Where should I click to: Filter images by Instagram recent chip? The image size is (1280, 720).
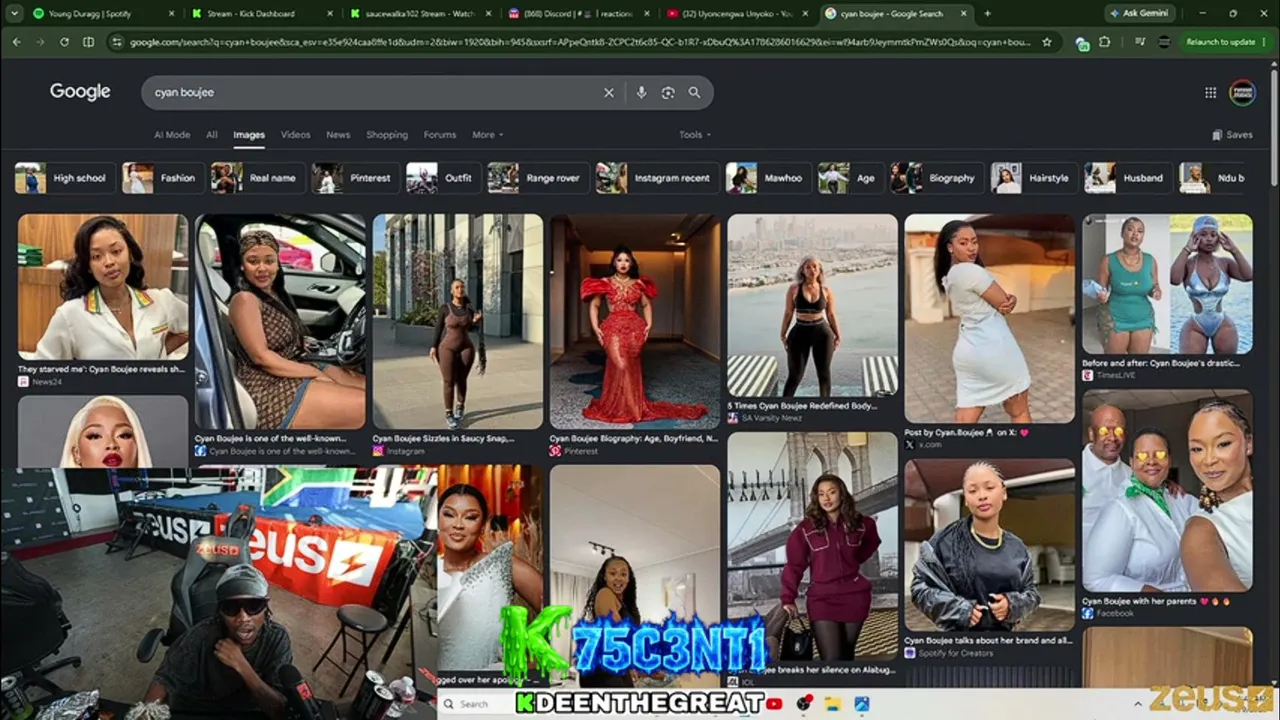tap(655, 178)
